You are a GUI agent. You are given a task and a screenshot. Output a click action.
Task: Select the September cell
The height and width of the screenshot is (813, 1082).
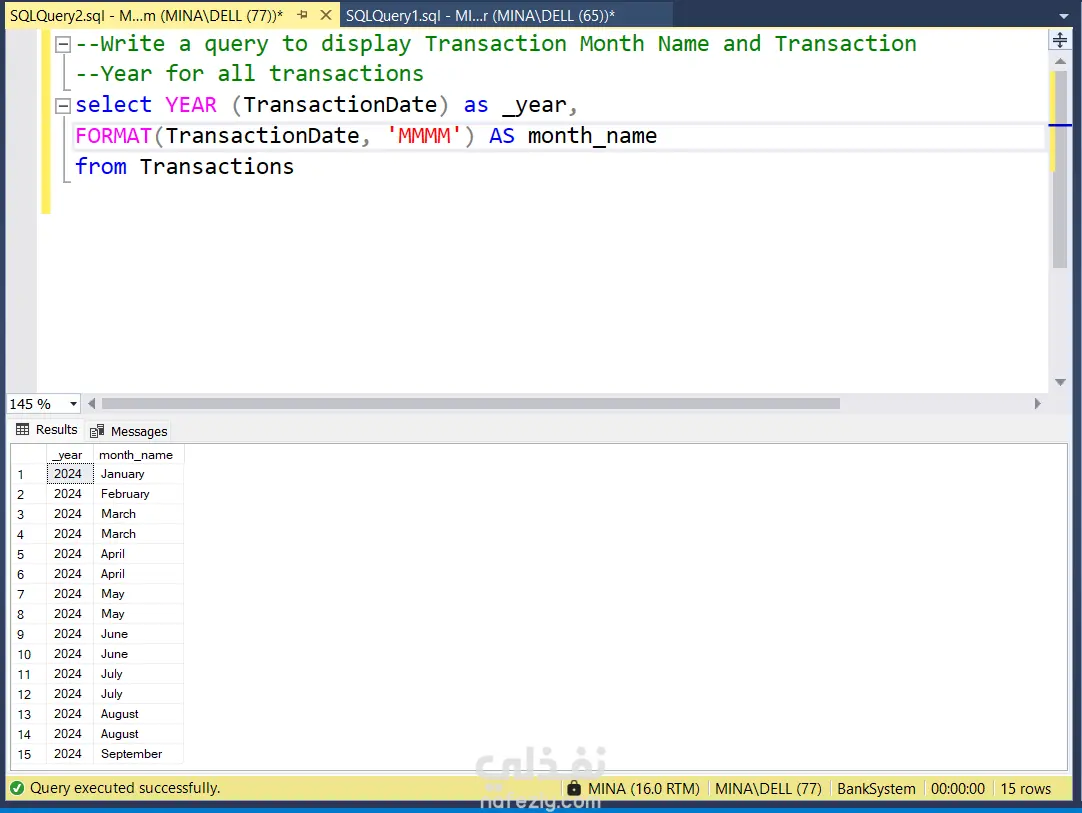click(x=138, y=754)
